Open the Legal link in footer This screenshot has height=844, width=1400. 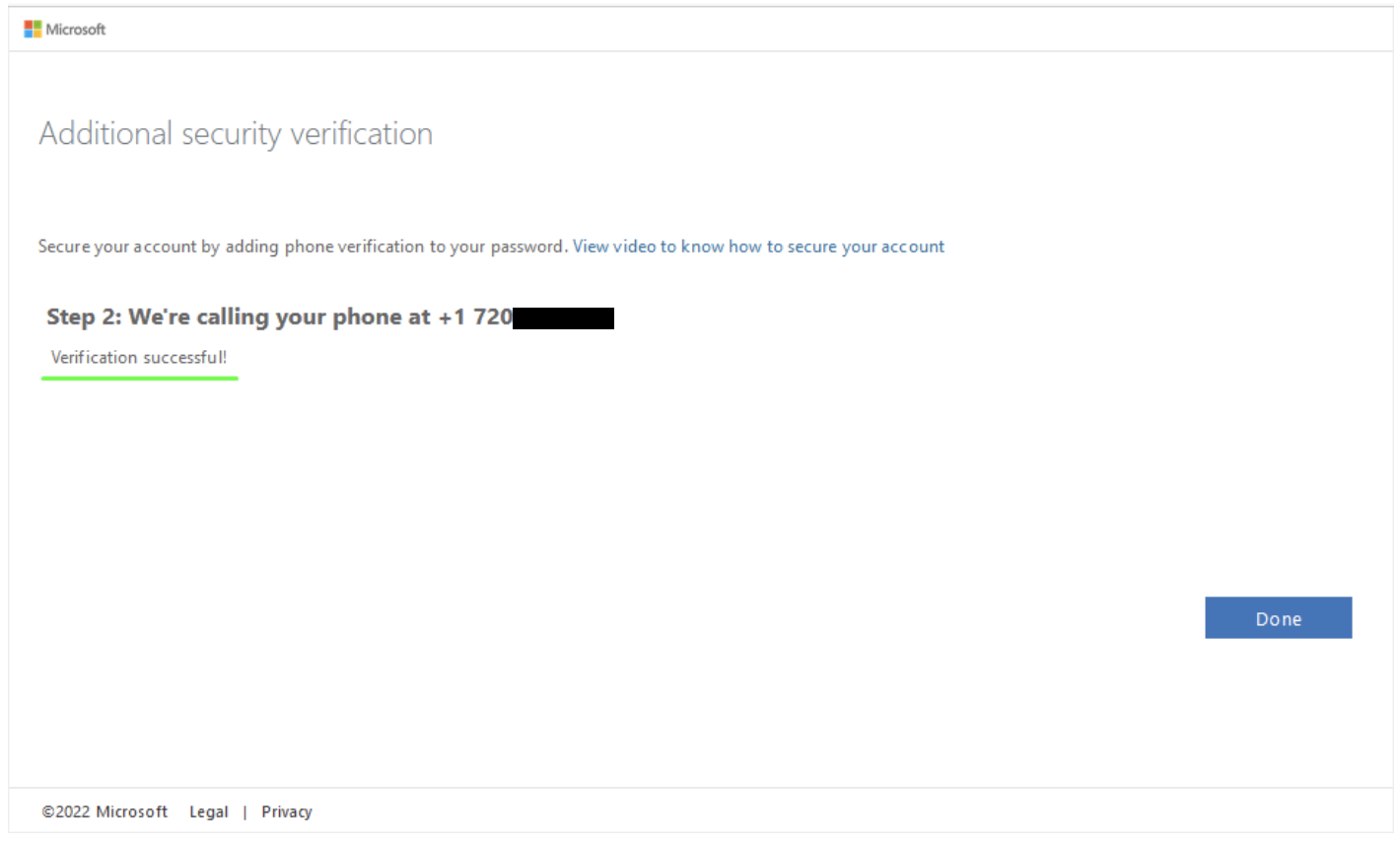point(208,811)
